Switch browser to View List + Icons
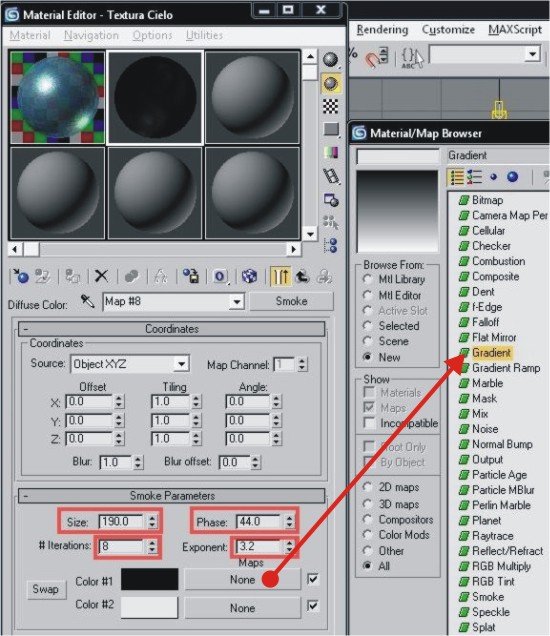The height and width of the screenshot is (636, 550). pyautogui.click(x=474, y=177)
